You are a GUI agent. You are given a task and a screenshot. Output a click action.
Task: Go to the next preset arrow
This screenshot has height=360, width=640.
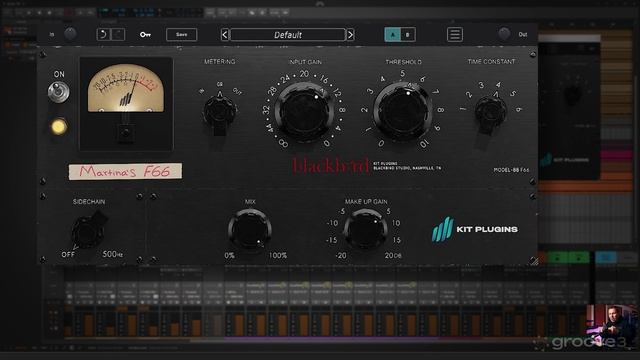tap(350, 35)
